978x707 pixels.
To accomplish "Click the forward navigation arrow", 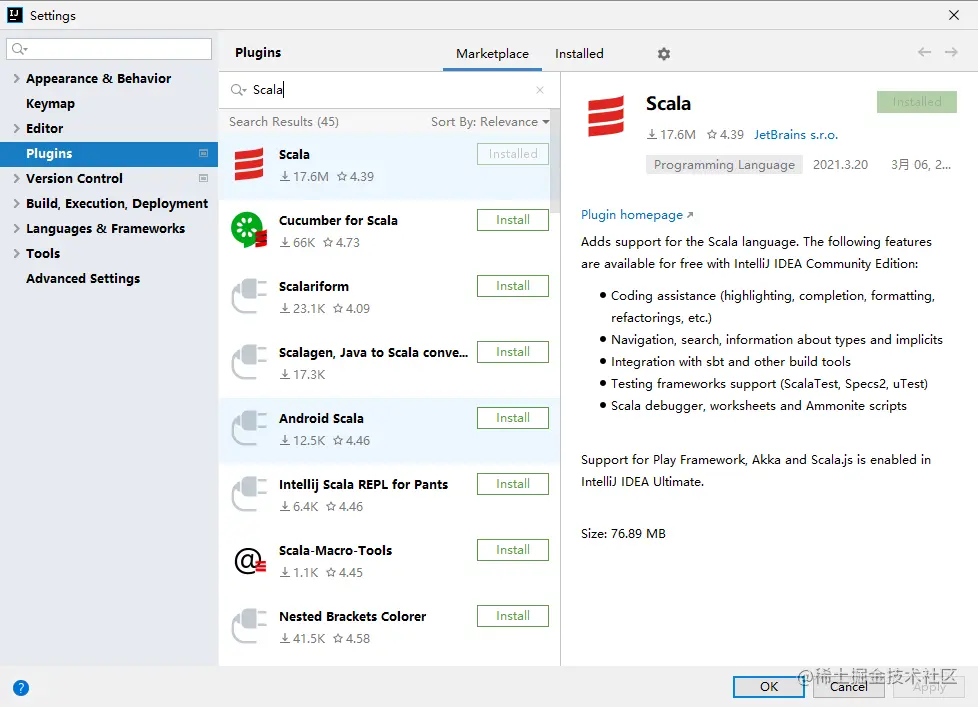I will click(x=951, y=52).
